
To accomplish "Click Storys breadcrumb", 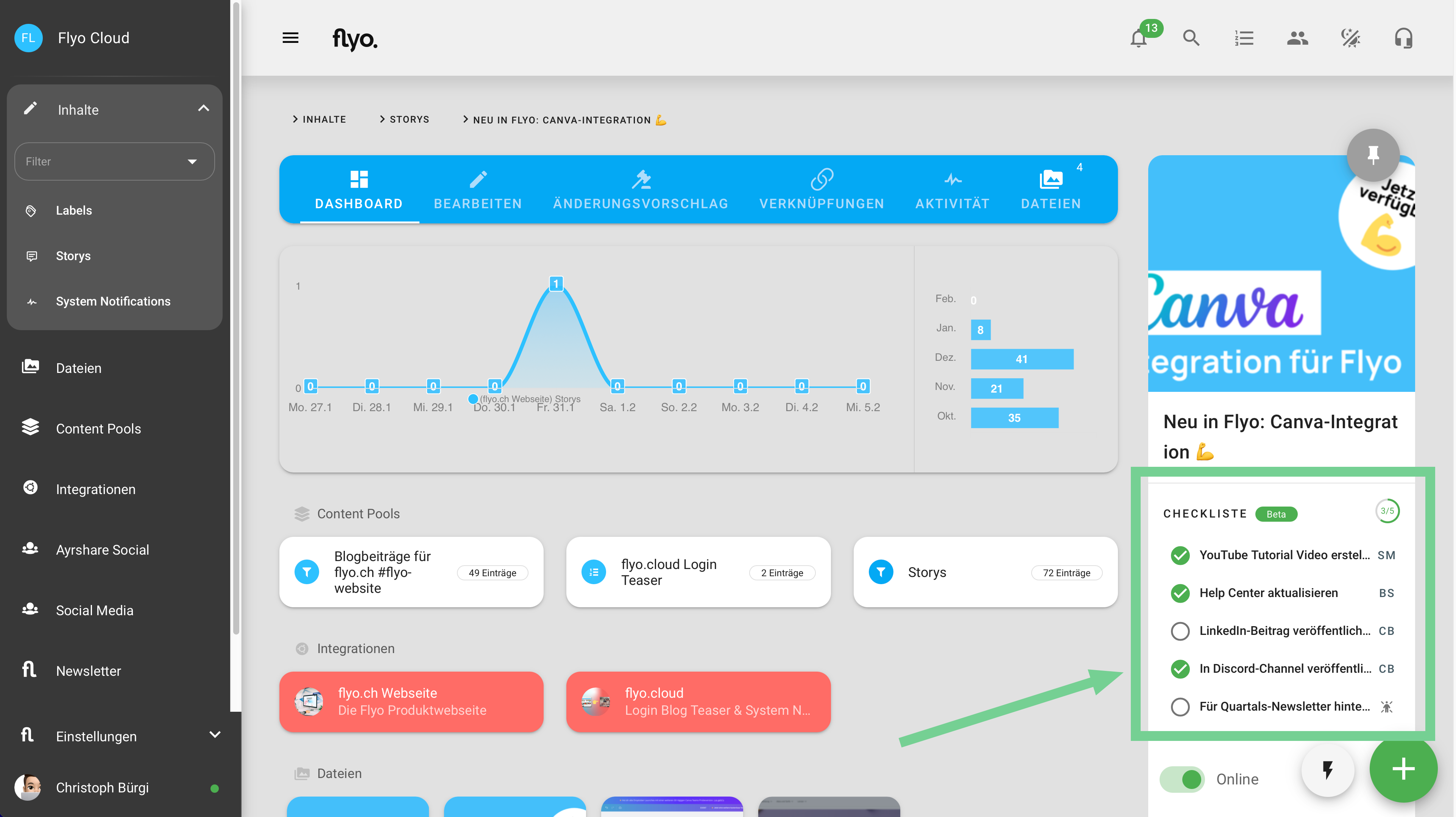I will click(x=404, y=119).
